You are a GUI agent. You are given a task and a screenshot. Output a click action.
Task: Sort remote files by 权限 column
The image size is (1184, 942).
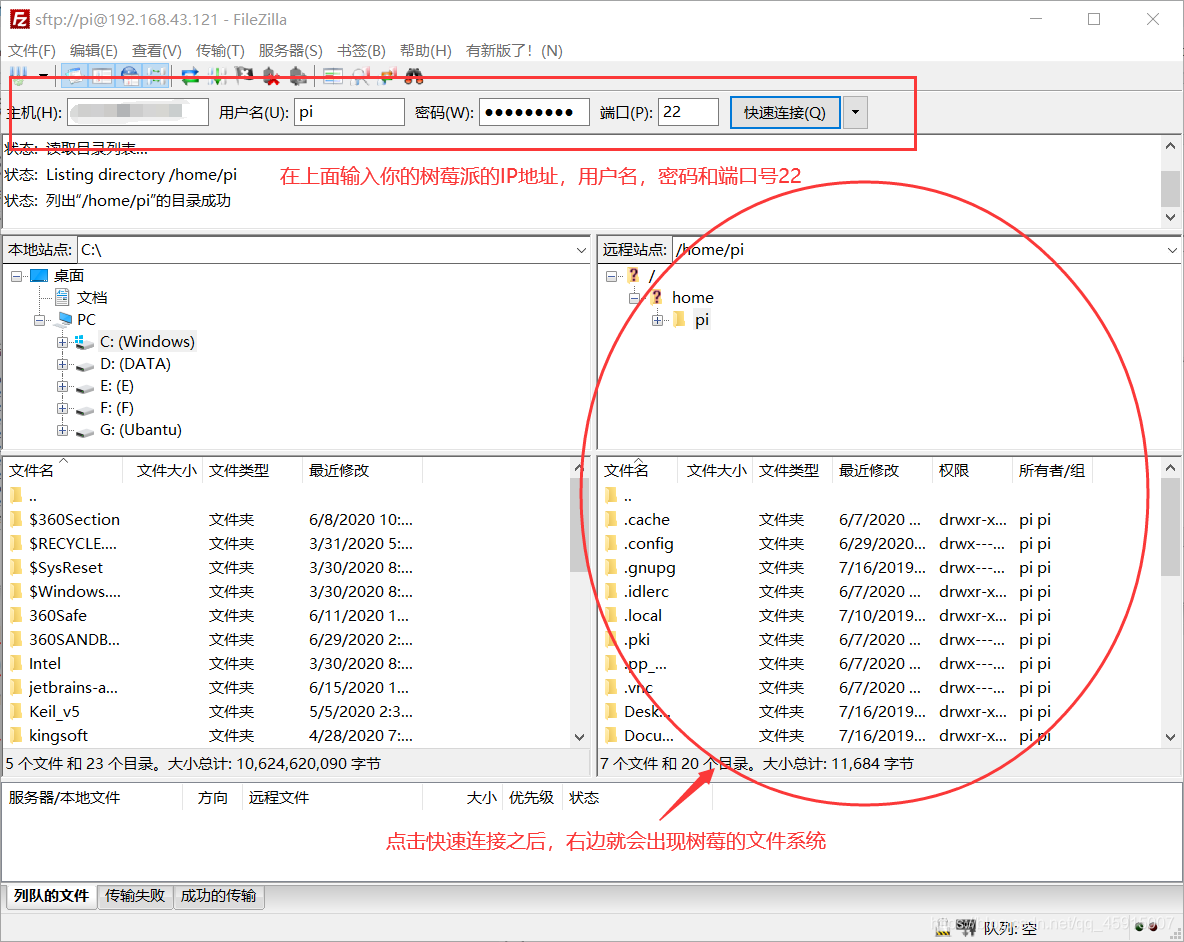pyautogui.click(x=972, y=470)
